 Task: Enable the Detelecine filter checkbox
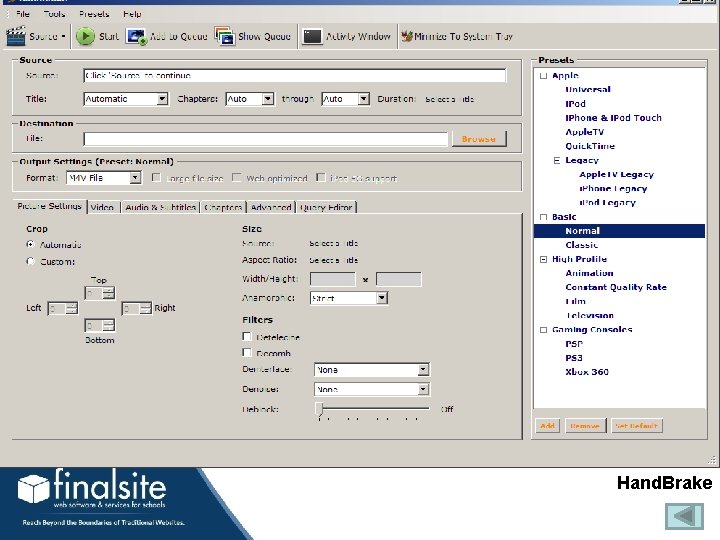pyautogui.click(x=247, y=337)
